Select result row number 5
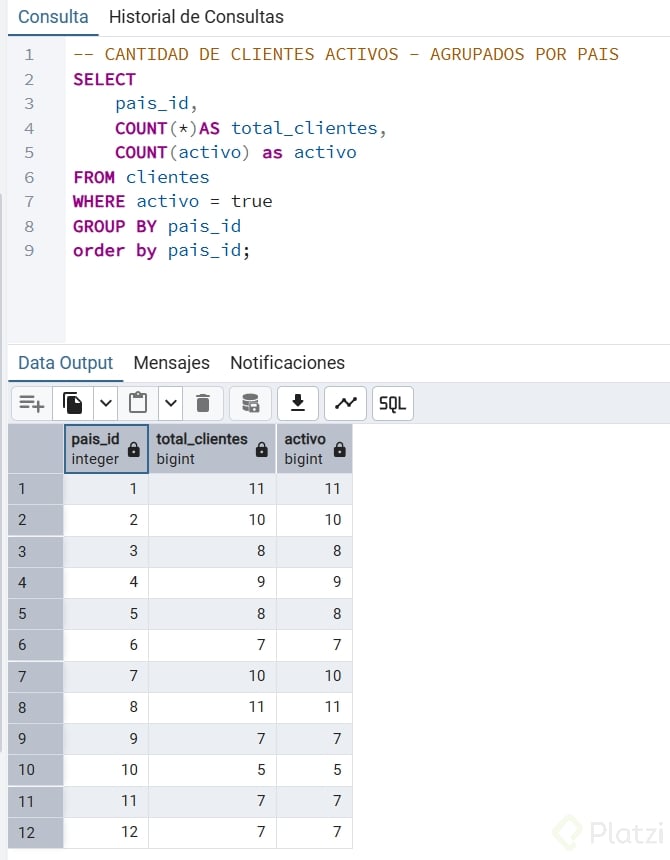 coord(36,614)
